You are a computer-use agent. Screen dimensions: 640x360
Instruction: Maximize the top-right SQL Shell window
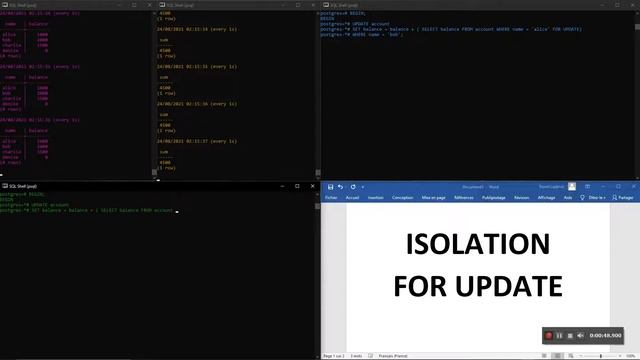click(x=617, y=5)
